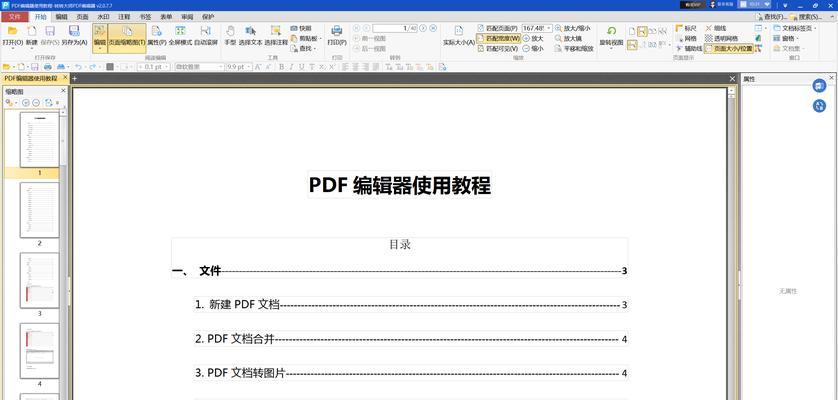This screenshot has height=400, width=838.
Task: Select the 放大镜 magnifier tool
Action: click(x=568, y=38)
